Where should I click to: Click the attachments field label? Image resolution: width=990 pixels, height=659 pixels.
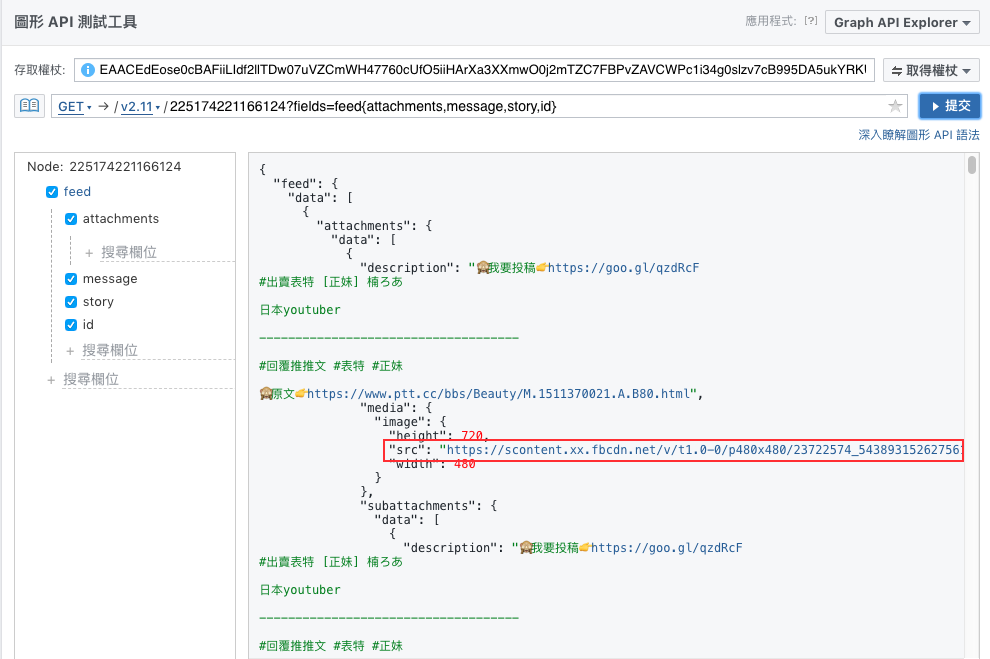click(121, 219)
